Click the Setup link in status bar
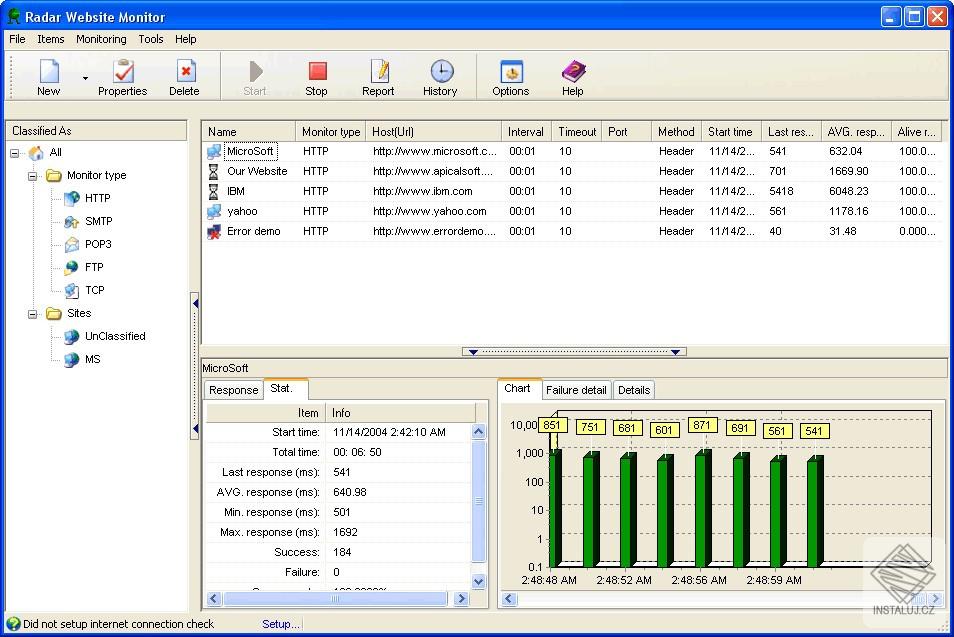The image size is (954, 637). 280,623
